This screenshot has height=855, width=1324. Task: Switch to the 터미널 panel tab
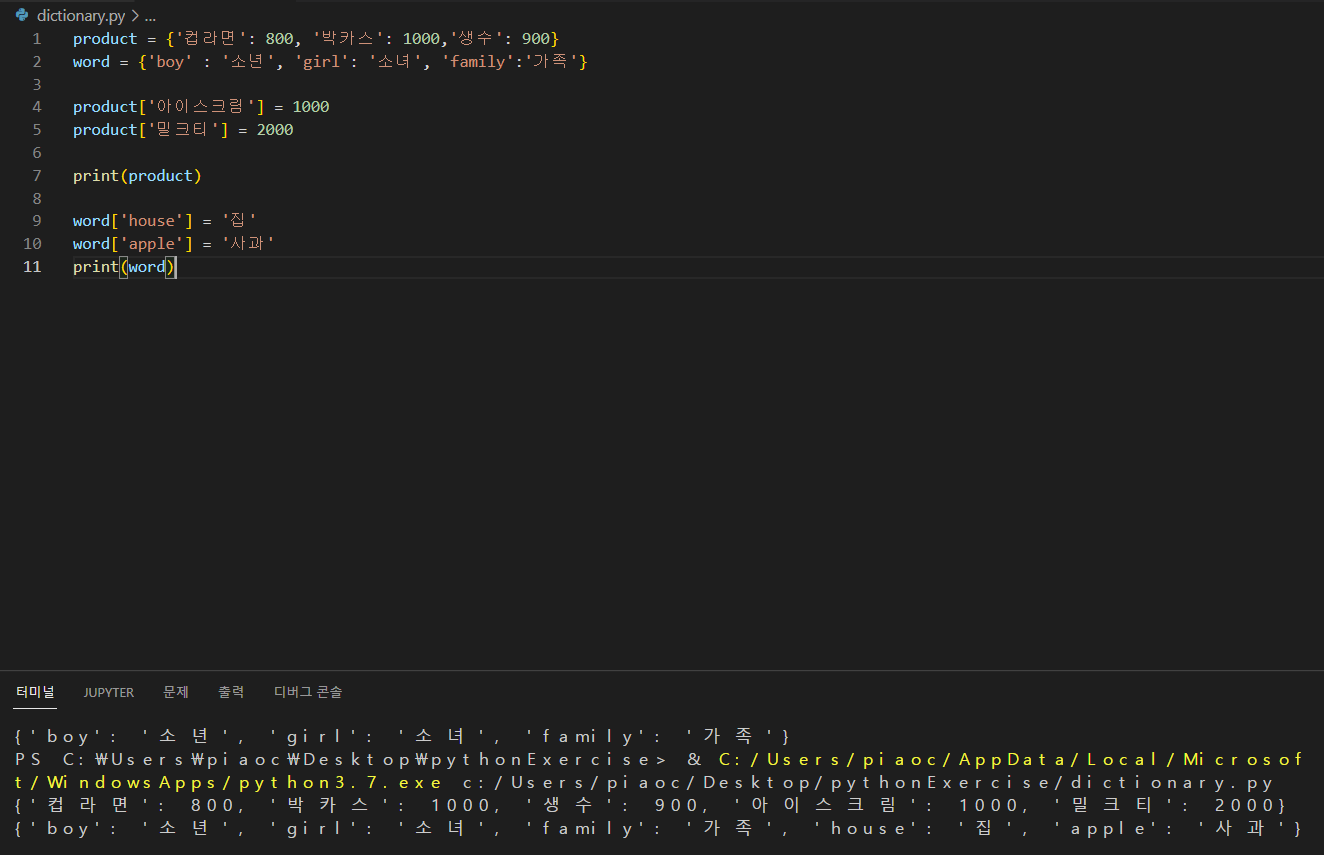tap(35, 692)
